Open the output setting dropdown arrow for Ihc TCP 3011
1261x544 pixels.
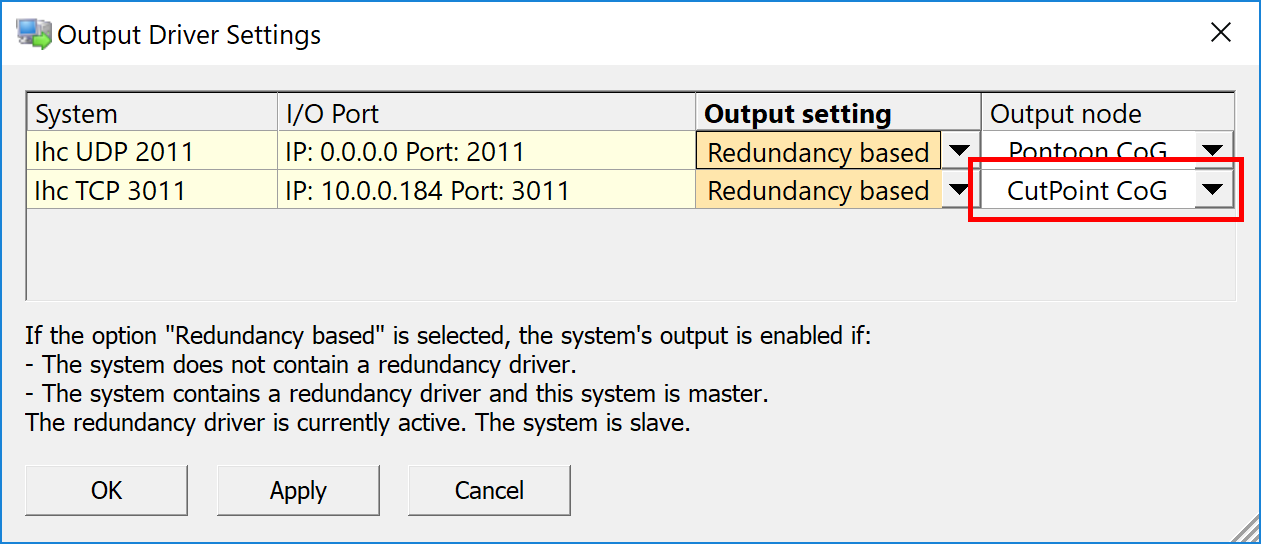959,190
